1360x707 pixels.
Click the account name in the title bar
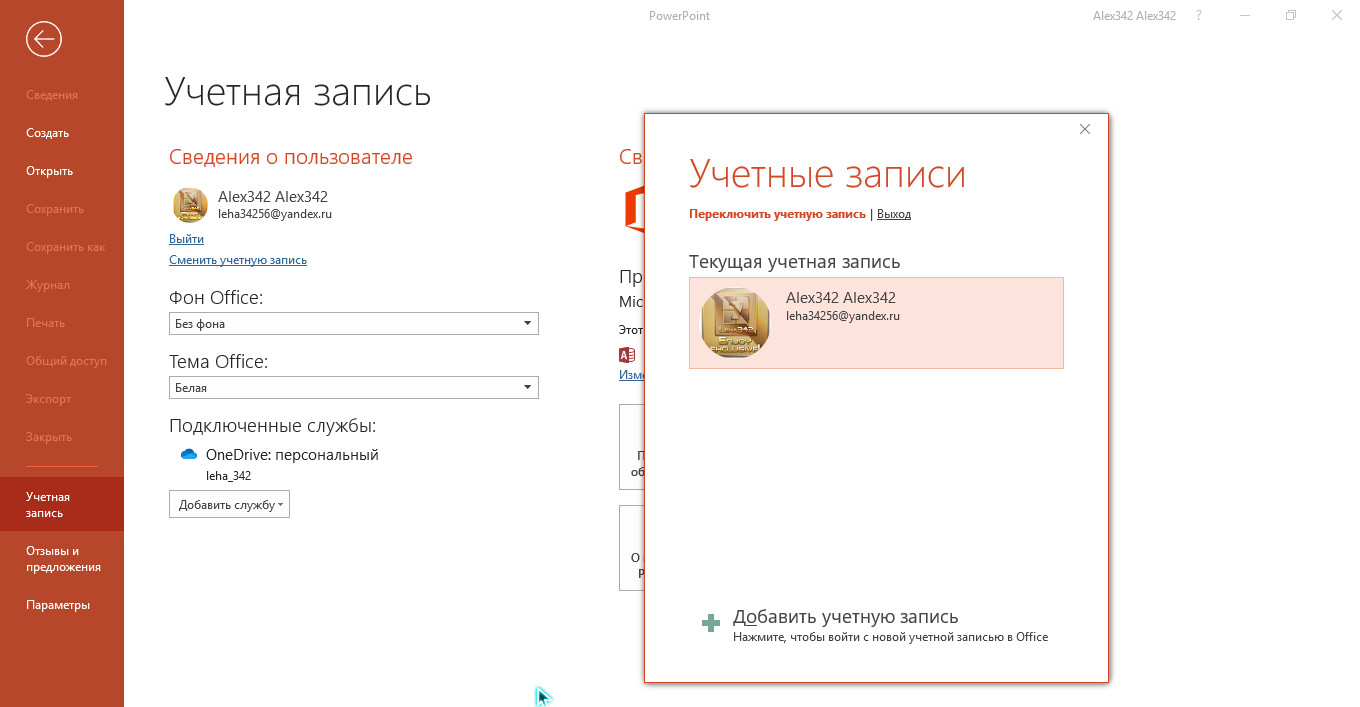[x=1134, y=16]
